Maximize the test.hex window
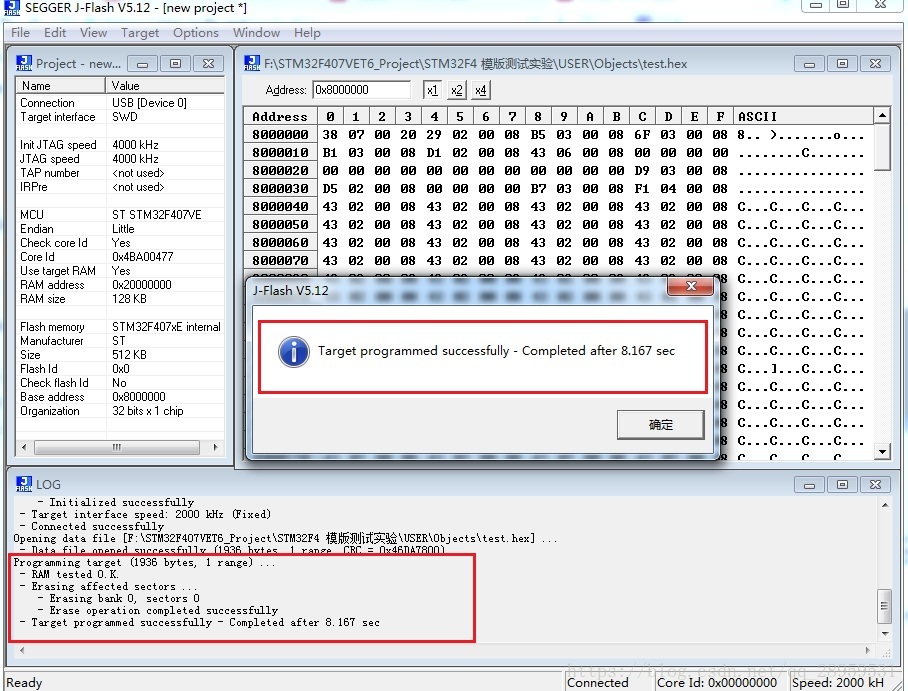908x691 pixels. click(x=843, y=64)
